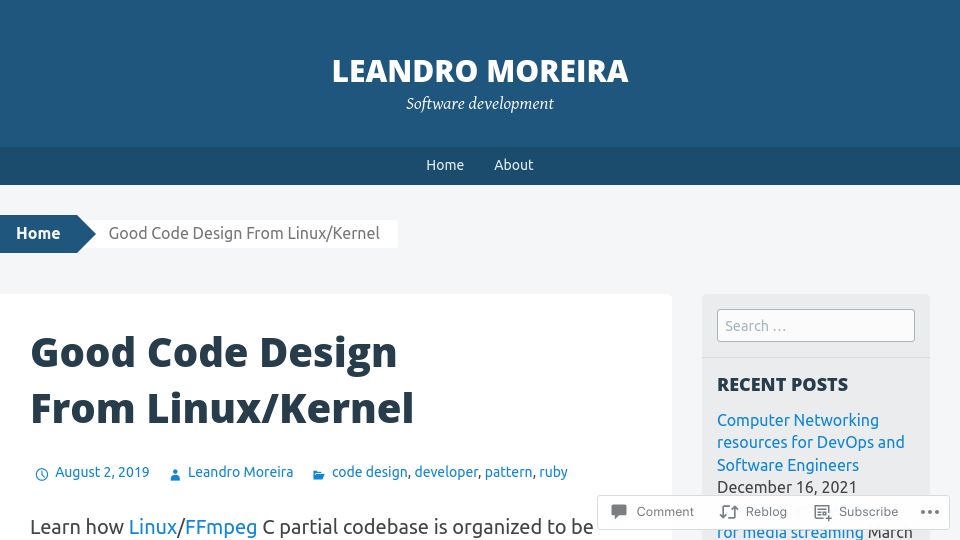The width and height of the screenshot is (960, 540).
Task: Open the developer category link
Action: tap(446, 472)
